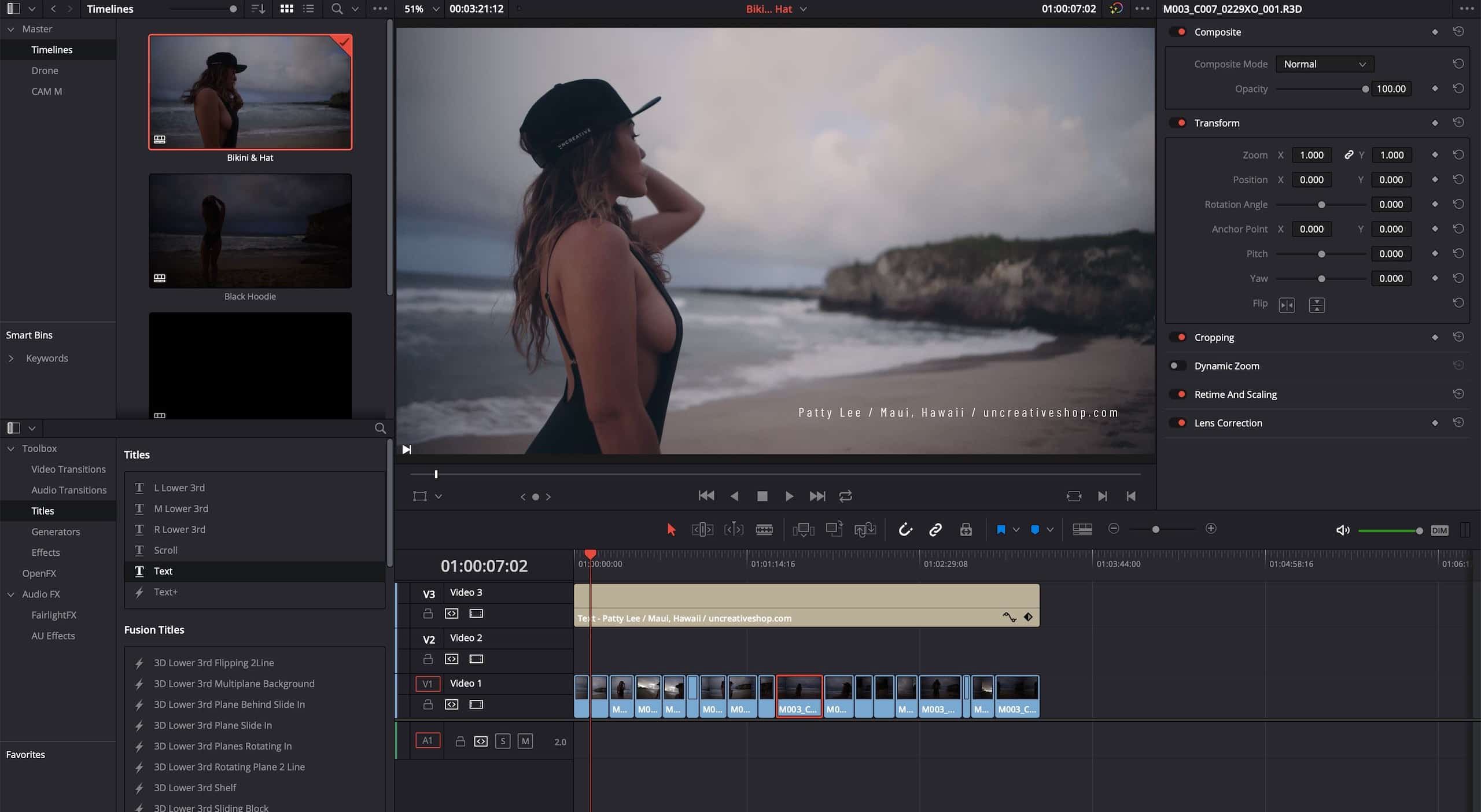Open the 51% viewer zoom dropdown
This screenshot has width=1481, height=812.
tap(422, 9)
